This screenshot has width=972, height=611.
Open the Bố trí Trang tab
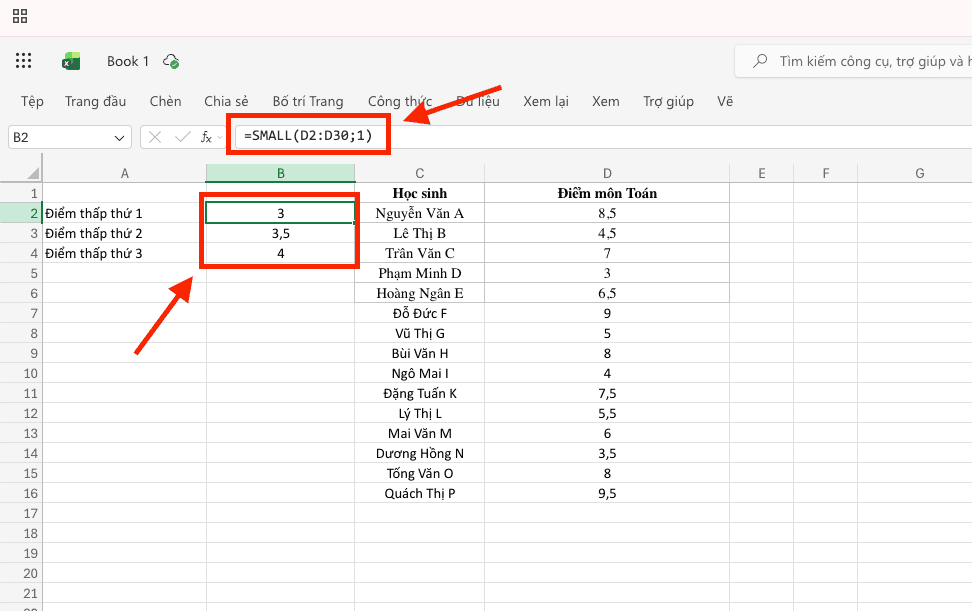click(307, 101)
